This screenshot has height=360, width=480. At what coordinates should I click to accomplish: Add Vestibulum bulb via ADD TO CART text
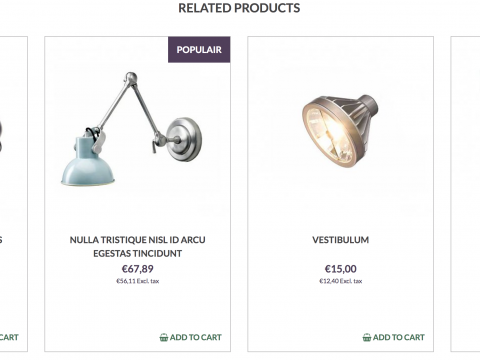(399, 337)
